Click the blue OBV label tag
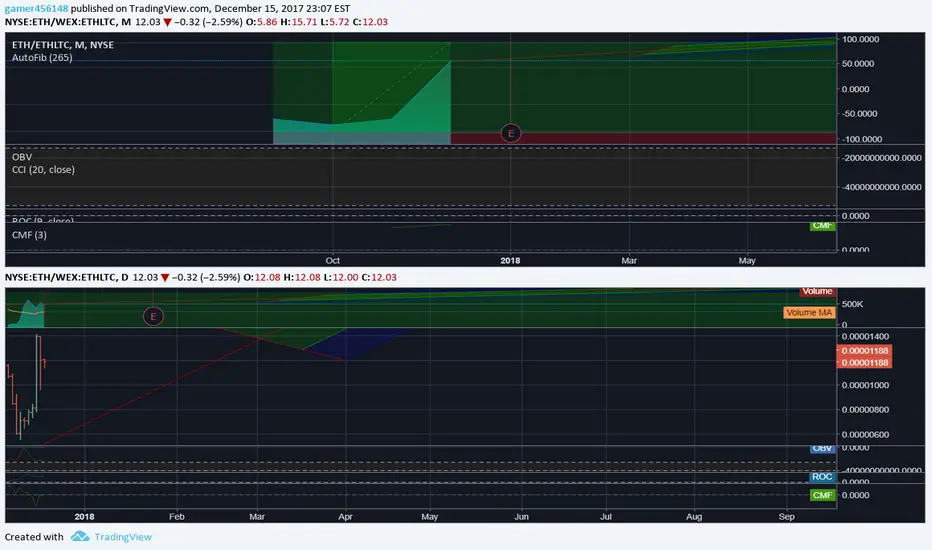The image size is (932, 550). (x=822, y=448)
